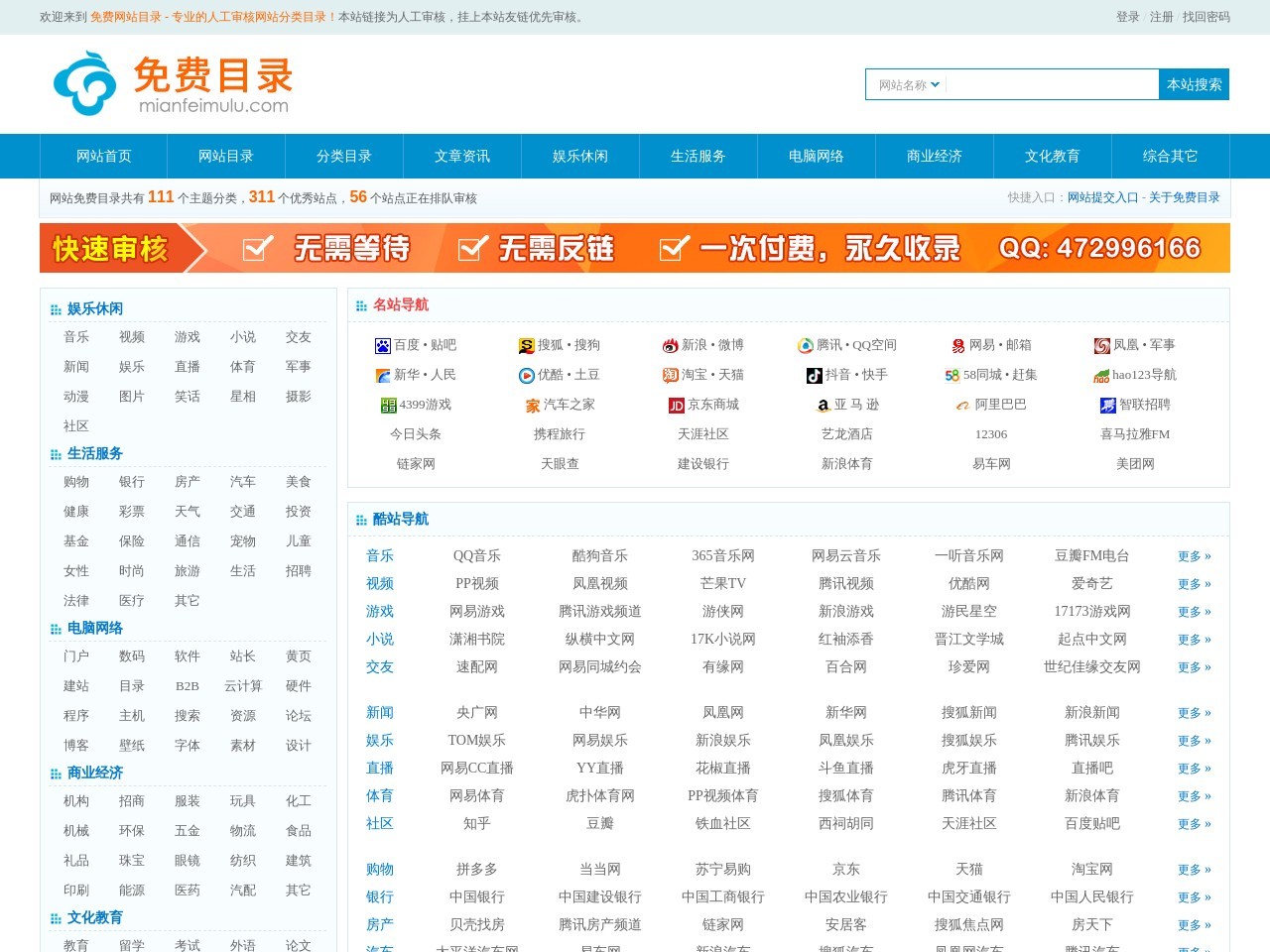Click the Sohu icon in famous sites
The image size is (1270, 952).
tap(526, 346)
